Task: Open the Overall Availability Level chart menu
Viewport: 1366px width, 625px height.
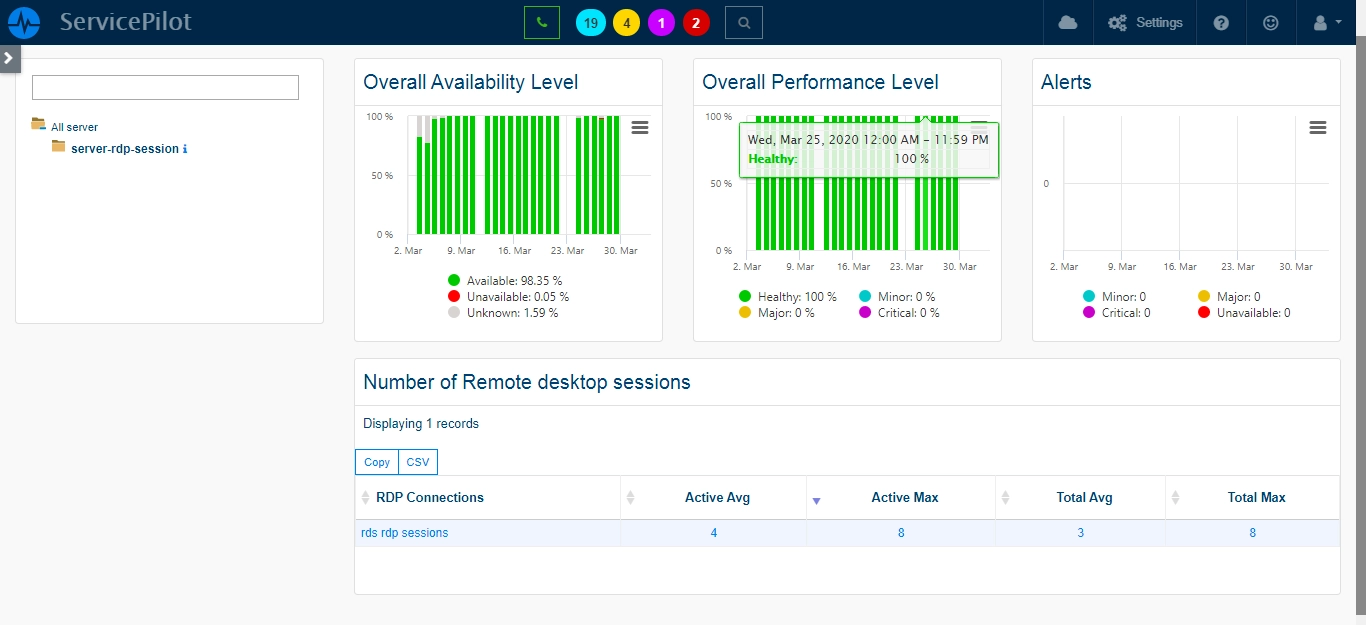Action: coord(640,127)
